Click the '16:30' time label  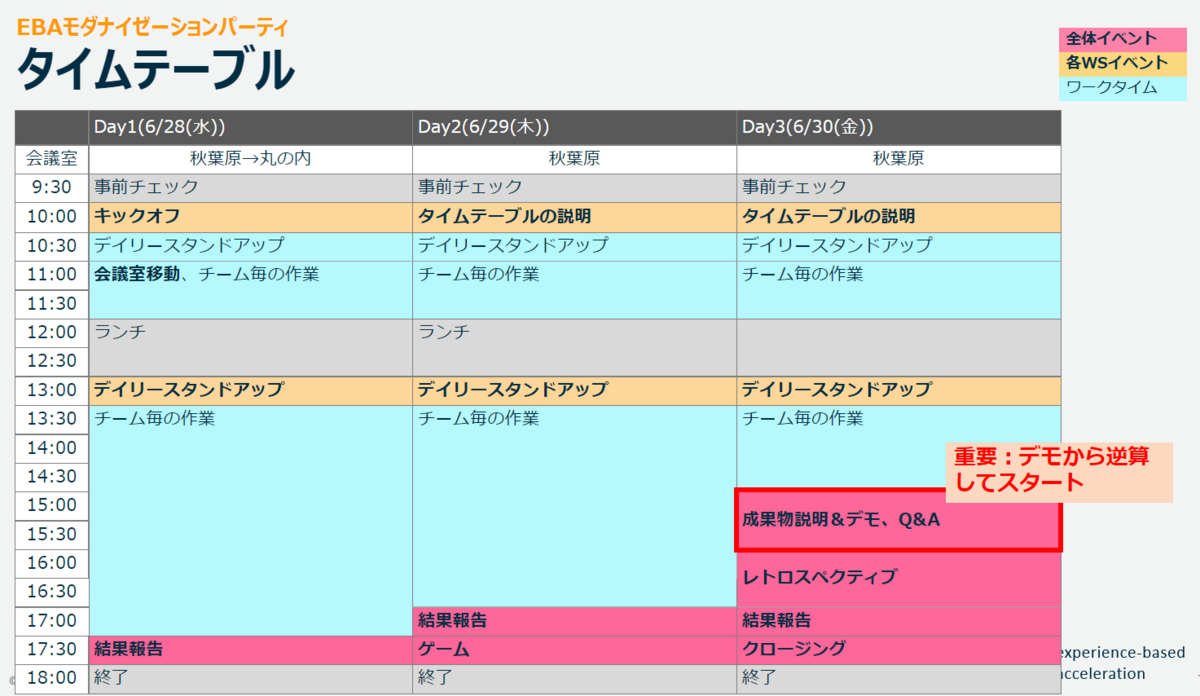point(52,592)
